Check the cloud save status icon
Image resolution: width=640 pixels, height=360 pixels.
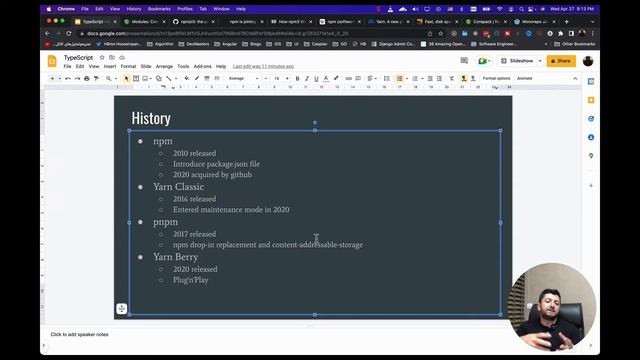pos(122,58)
